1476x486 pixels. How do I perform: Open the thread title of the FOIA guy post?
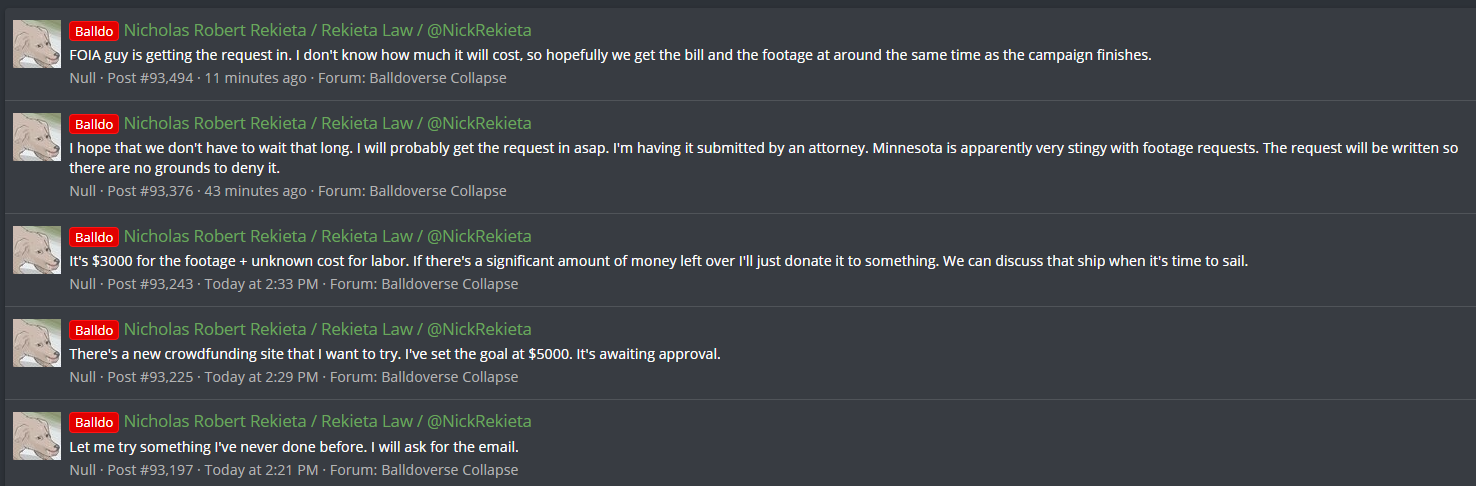coord(327,30)
